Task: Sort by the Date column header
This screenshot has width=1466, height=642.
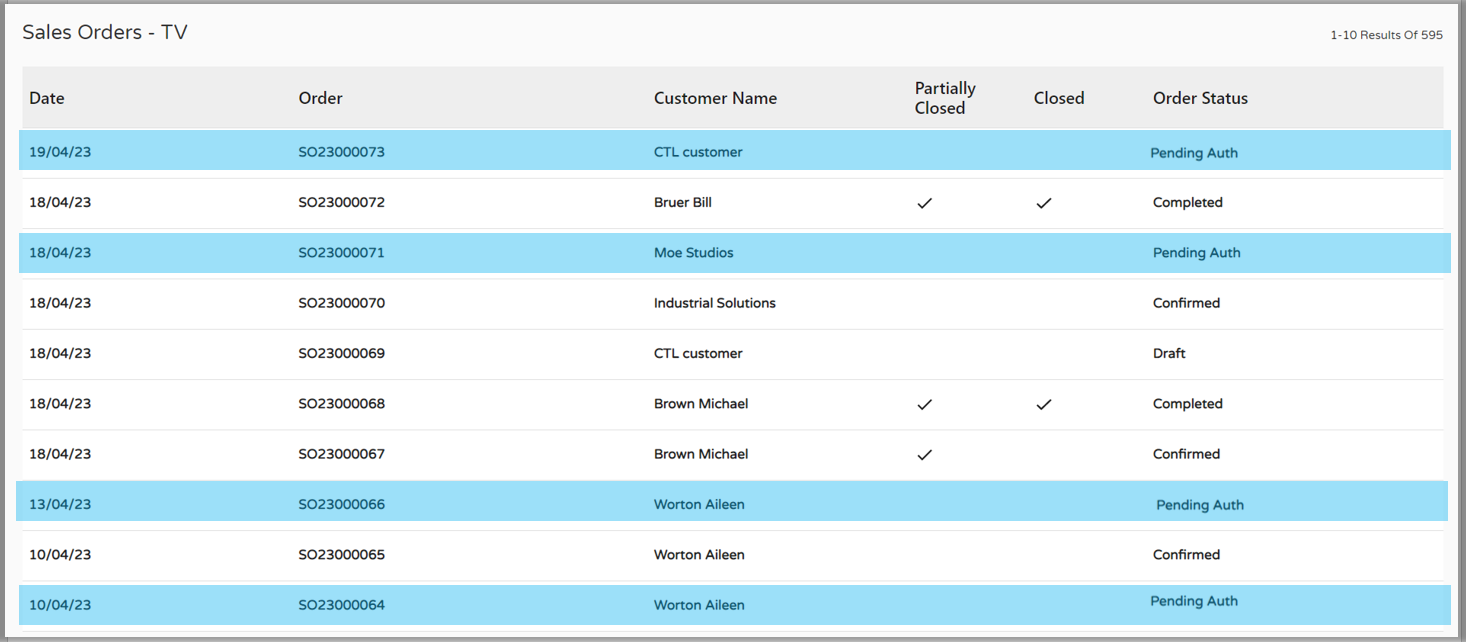Action: [x=47, y=98]
